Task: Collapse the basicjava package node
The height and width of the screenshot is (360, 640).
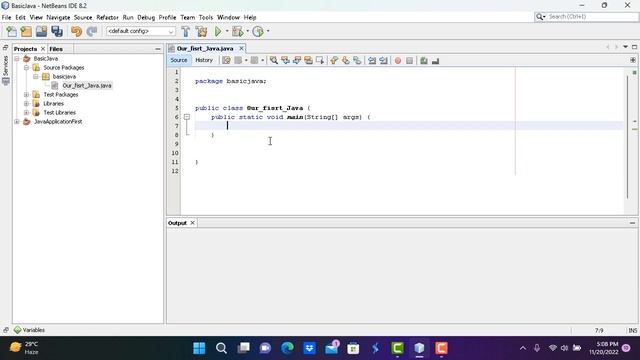Action: (36, 77)
